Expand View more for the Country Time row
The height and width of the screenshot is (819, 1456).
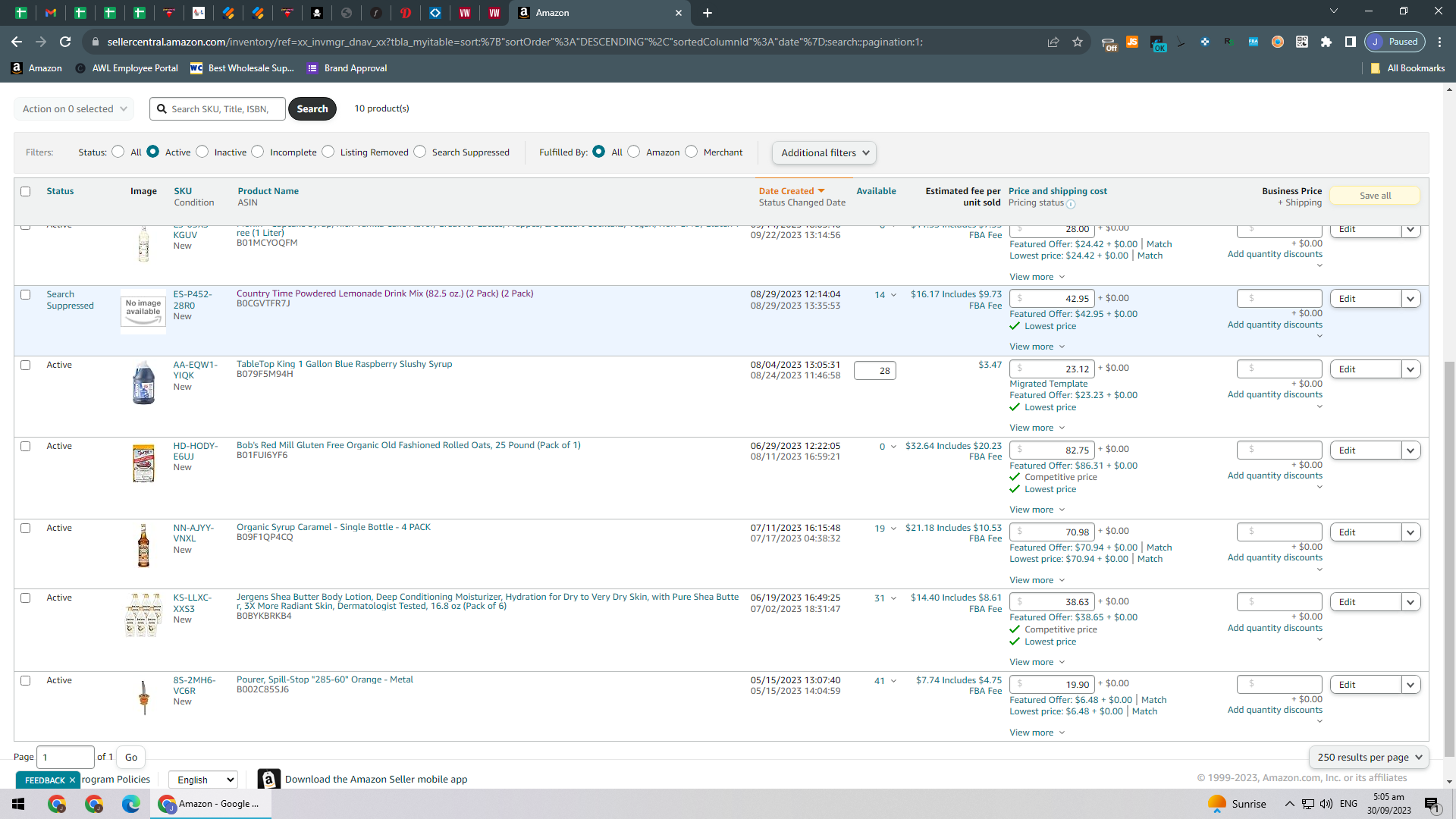(x=1037, y=347)
